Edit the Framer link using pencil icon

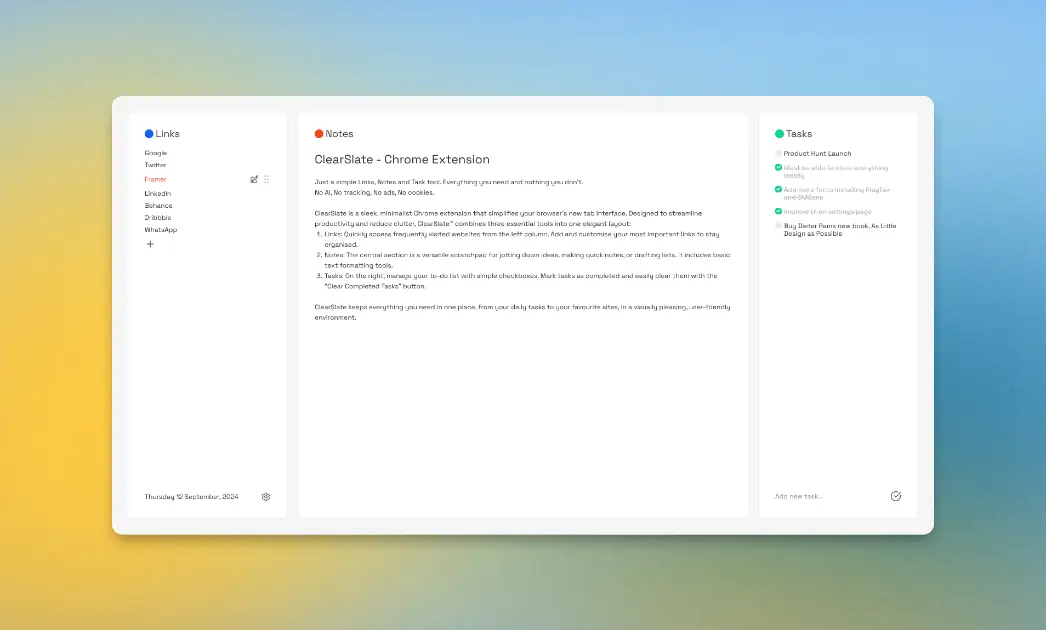tap(254, 178)
